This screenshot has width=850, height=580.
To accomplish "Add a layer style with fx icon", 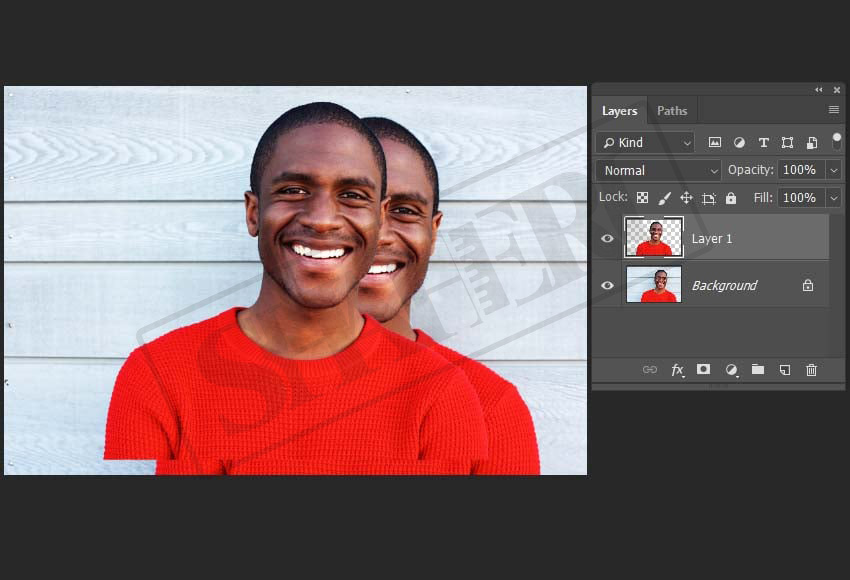I will [x=677, y=370].
